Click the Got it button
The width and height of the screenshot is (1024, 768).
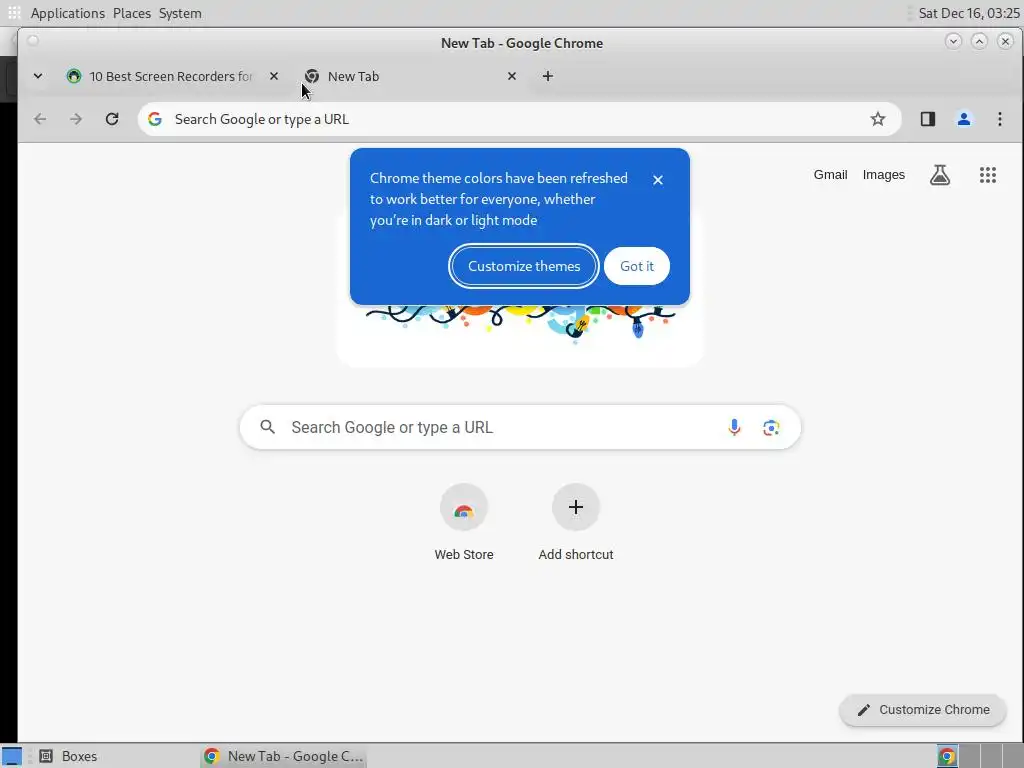[636, 266]
